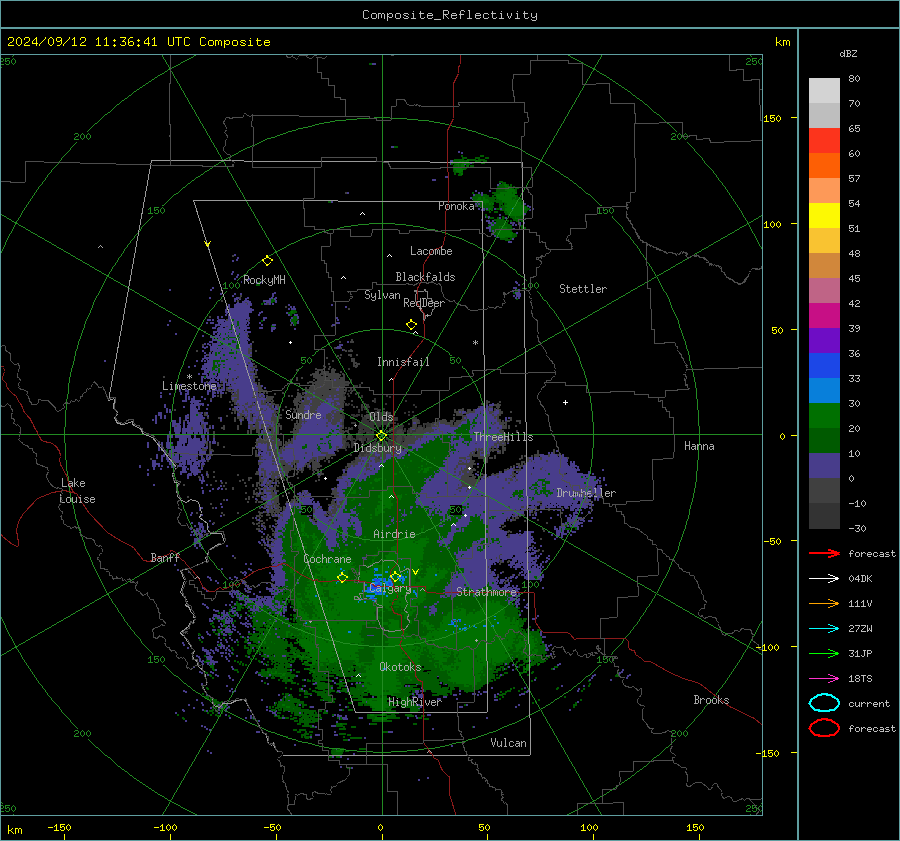The image size is (900, 841).
Task: Click the Vulcan label
Action: click(509, 743)
